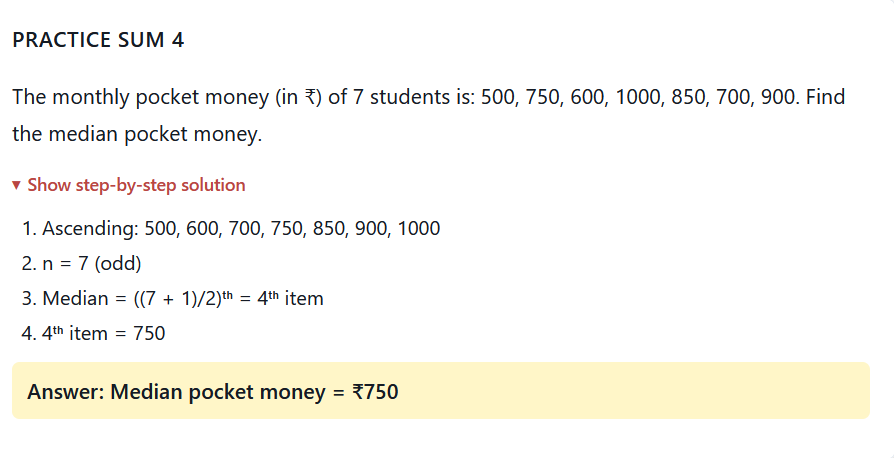Click 1000 at the end of the ascending list

(418, 229)
